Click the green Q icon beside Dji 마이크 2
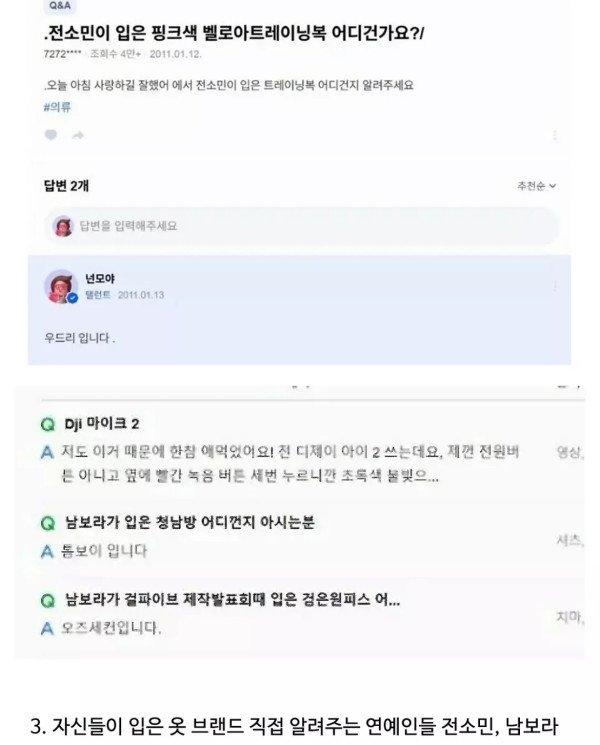This screenshot has width=600, height=745. point(46,424)
